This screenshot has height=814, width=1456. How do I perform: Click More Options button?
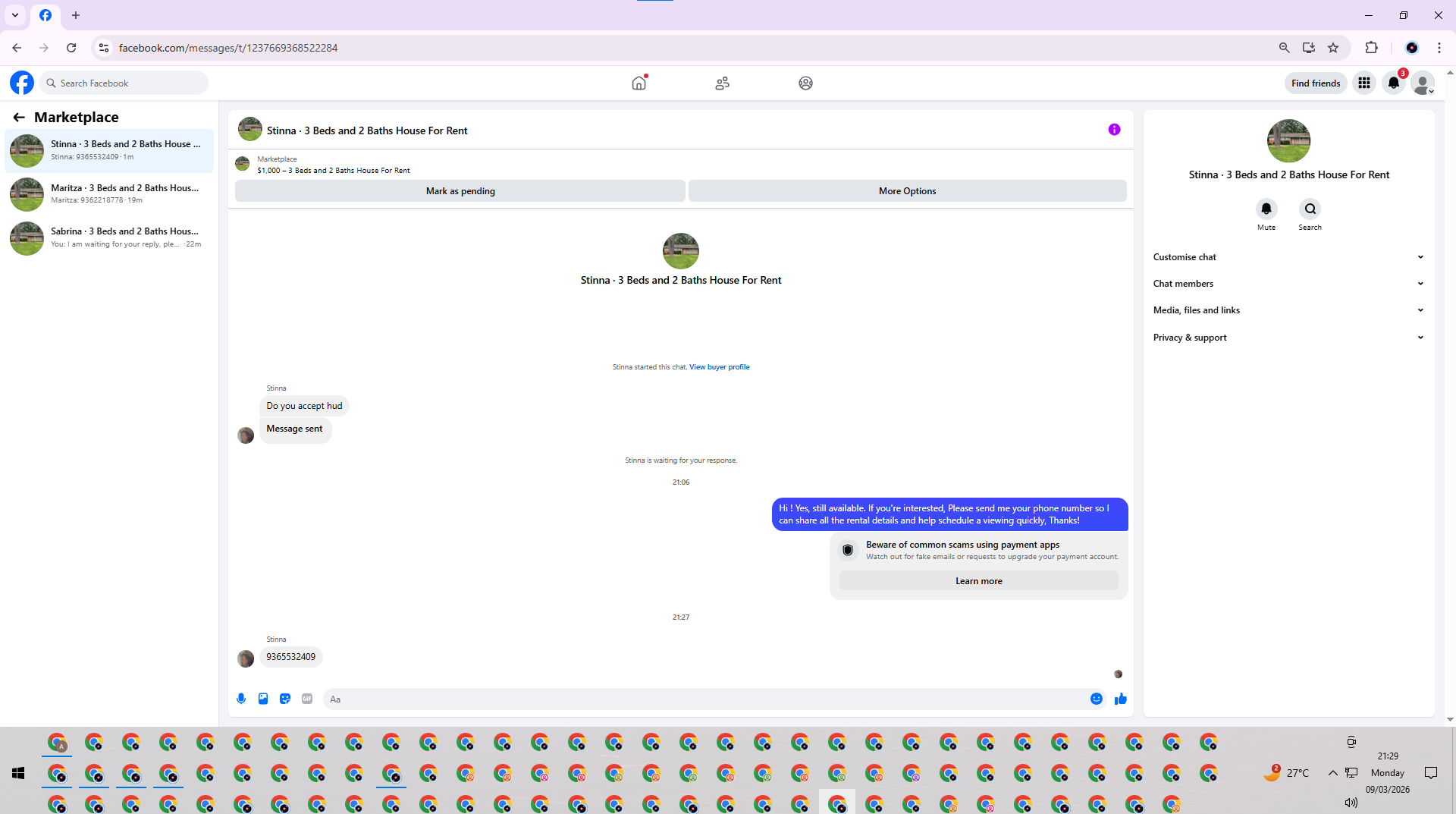tap(907, 191)
